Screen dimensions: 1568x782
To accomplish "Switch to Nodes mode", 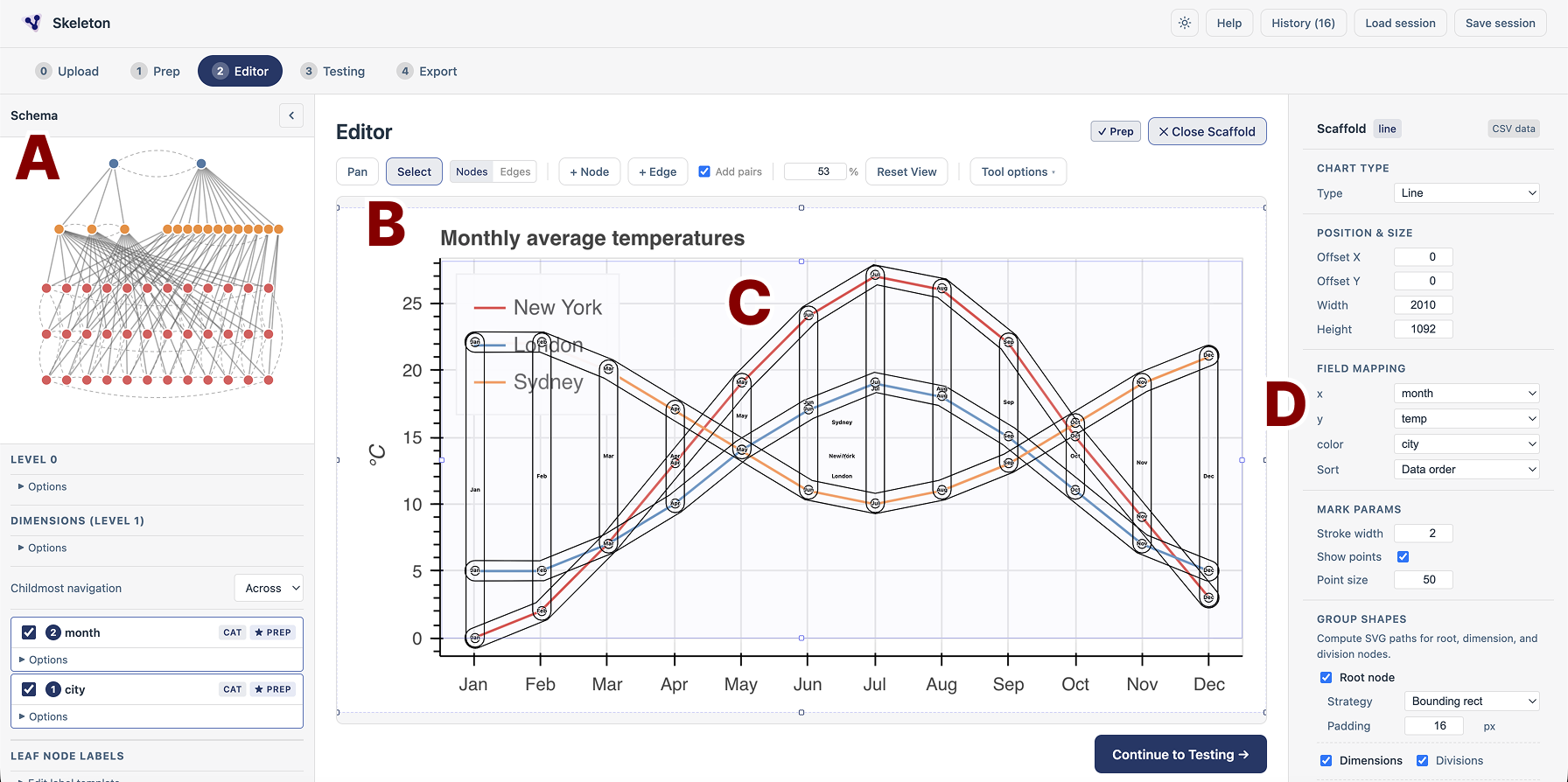I will [472, 171].
